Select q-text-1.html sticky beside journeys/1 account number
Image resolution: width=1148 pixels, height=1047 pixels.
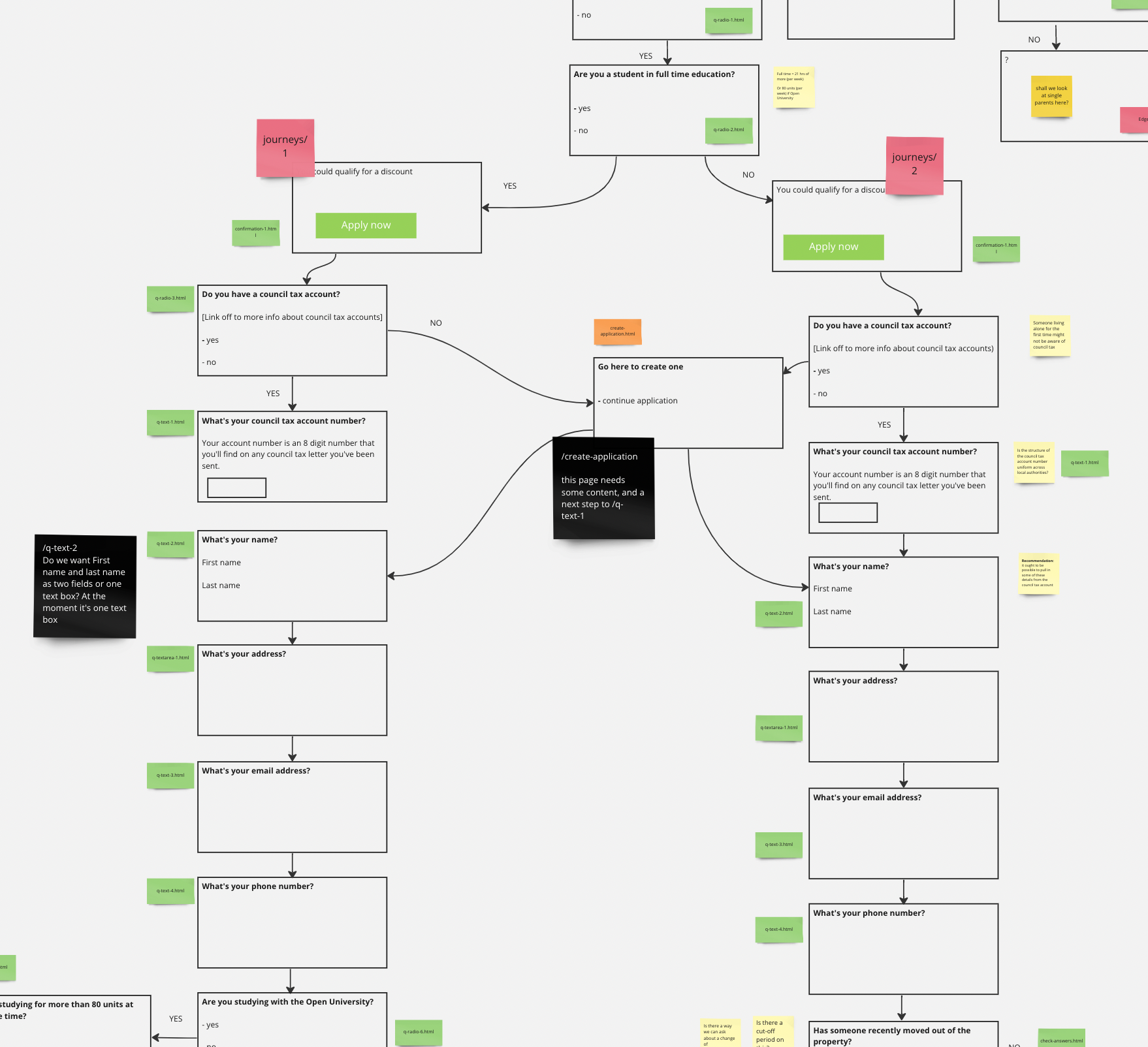tap(170, 422)
